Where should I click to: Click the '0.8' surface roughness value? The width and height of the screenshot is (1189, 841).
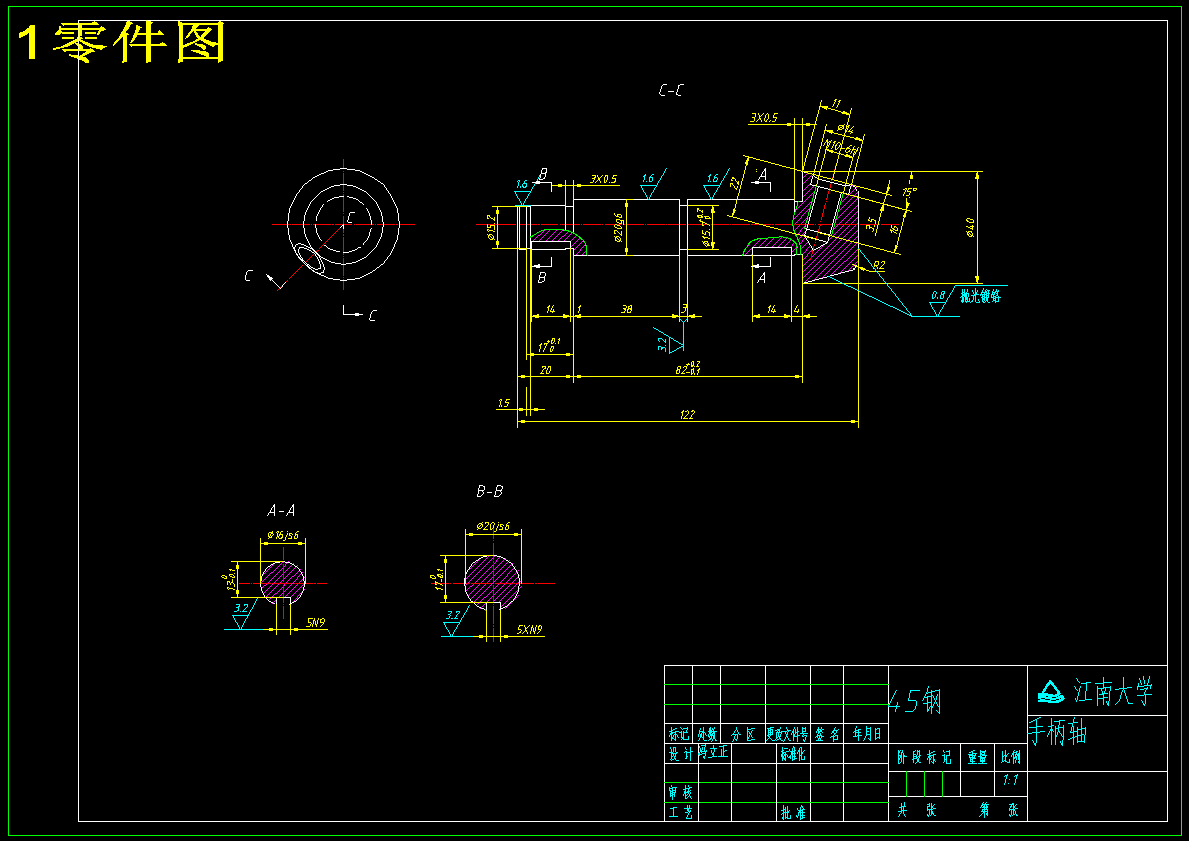coord(938,295)
